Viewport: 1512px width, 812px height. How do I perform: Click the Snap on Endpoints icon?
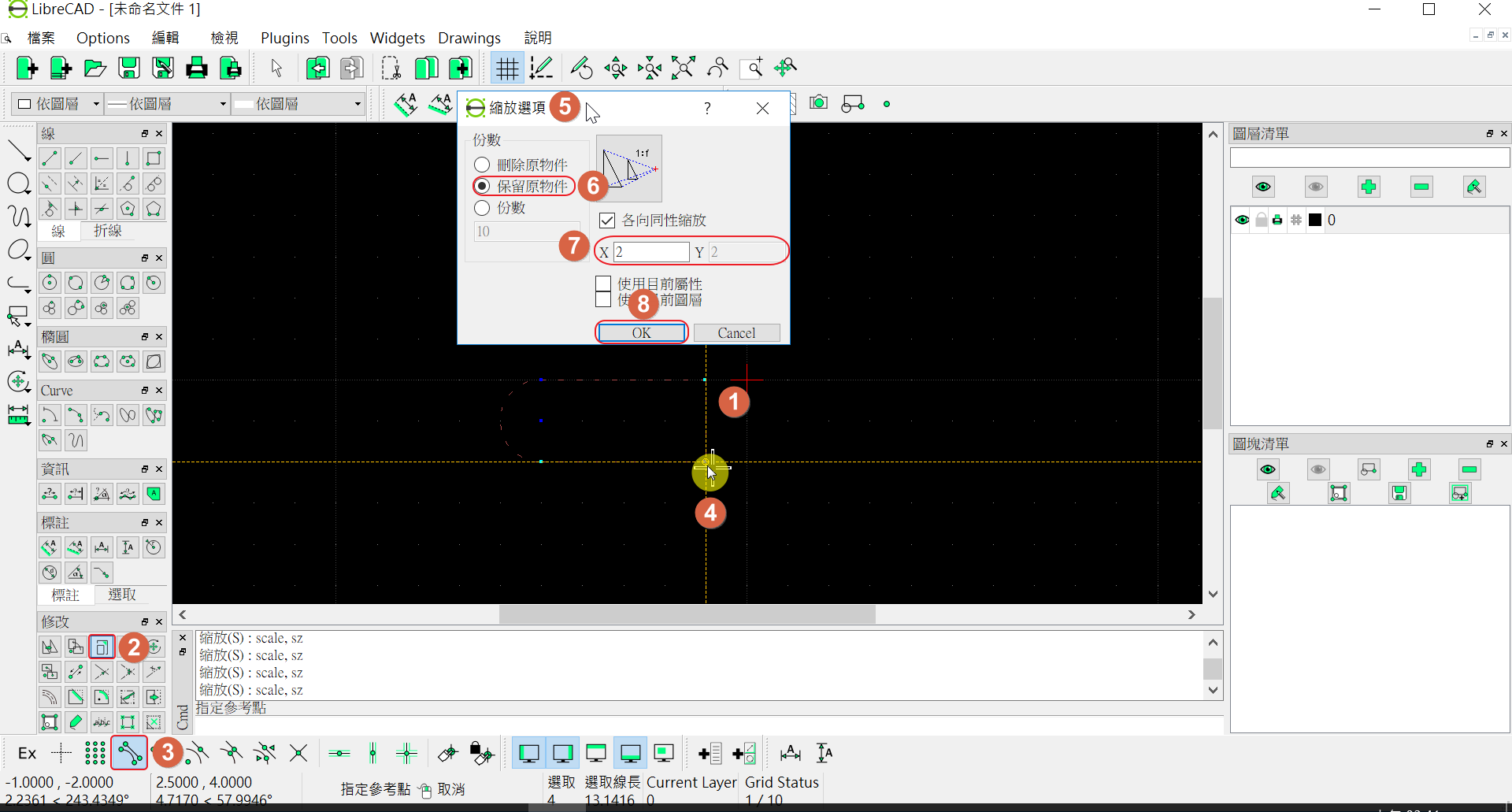129,754
